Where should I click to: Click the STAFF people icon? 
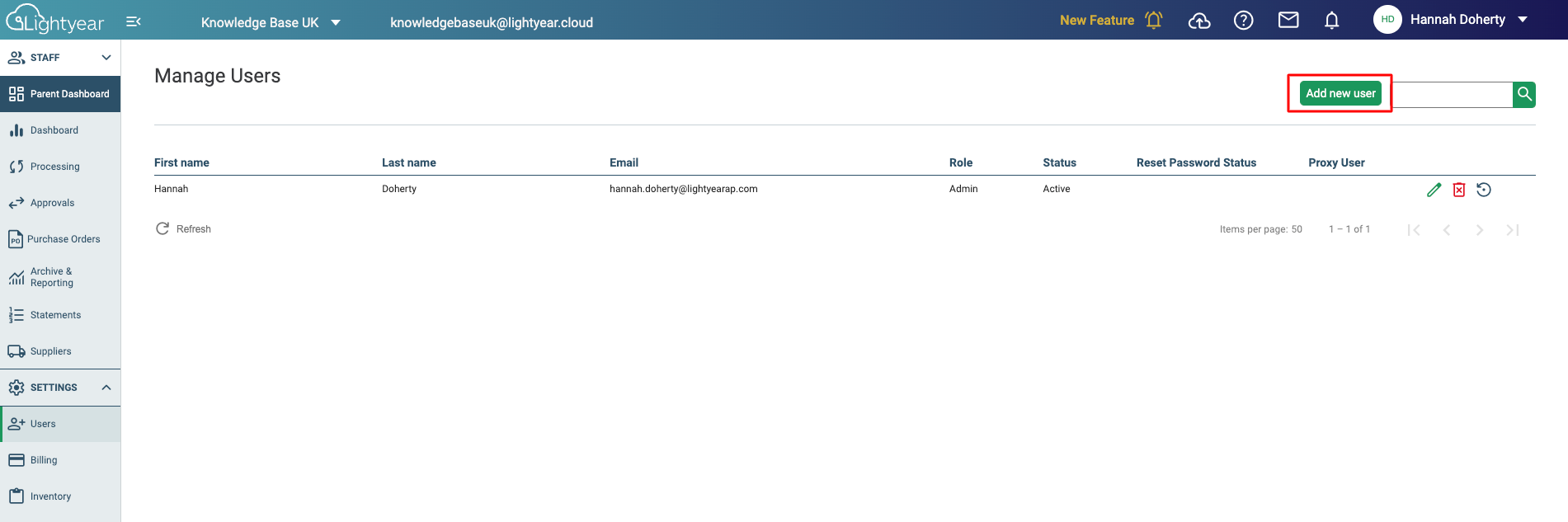(16, 58)
